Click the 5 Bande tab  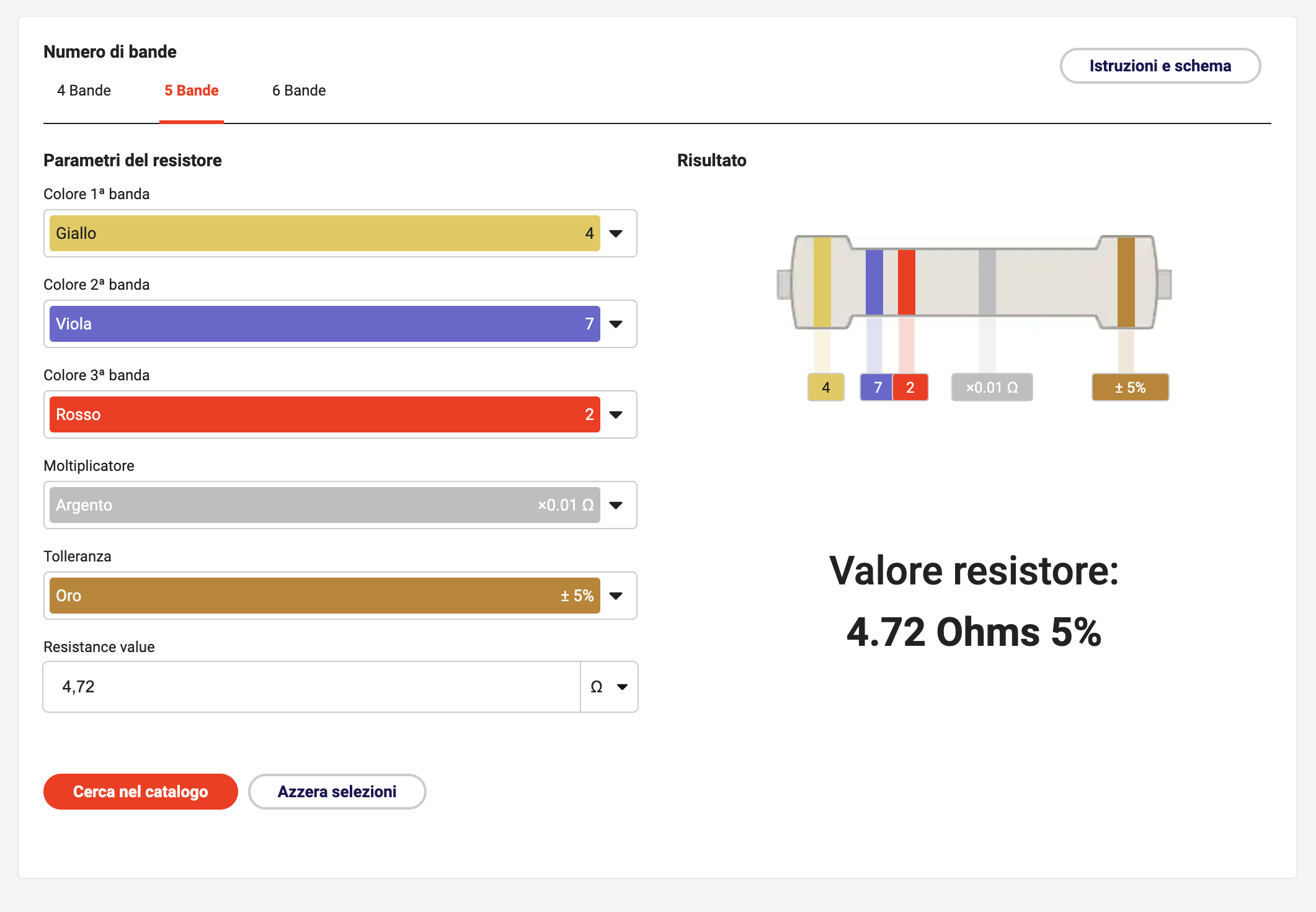click(191, 91)
